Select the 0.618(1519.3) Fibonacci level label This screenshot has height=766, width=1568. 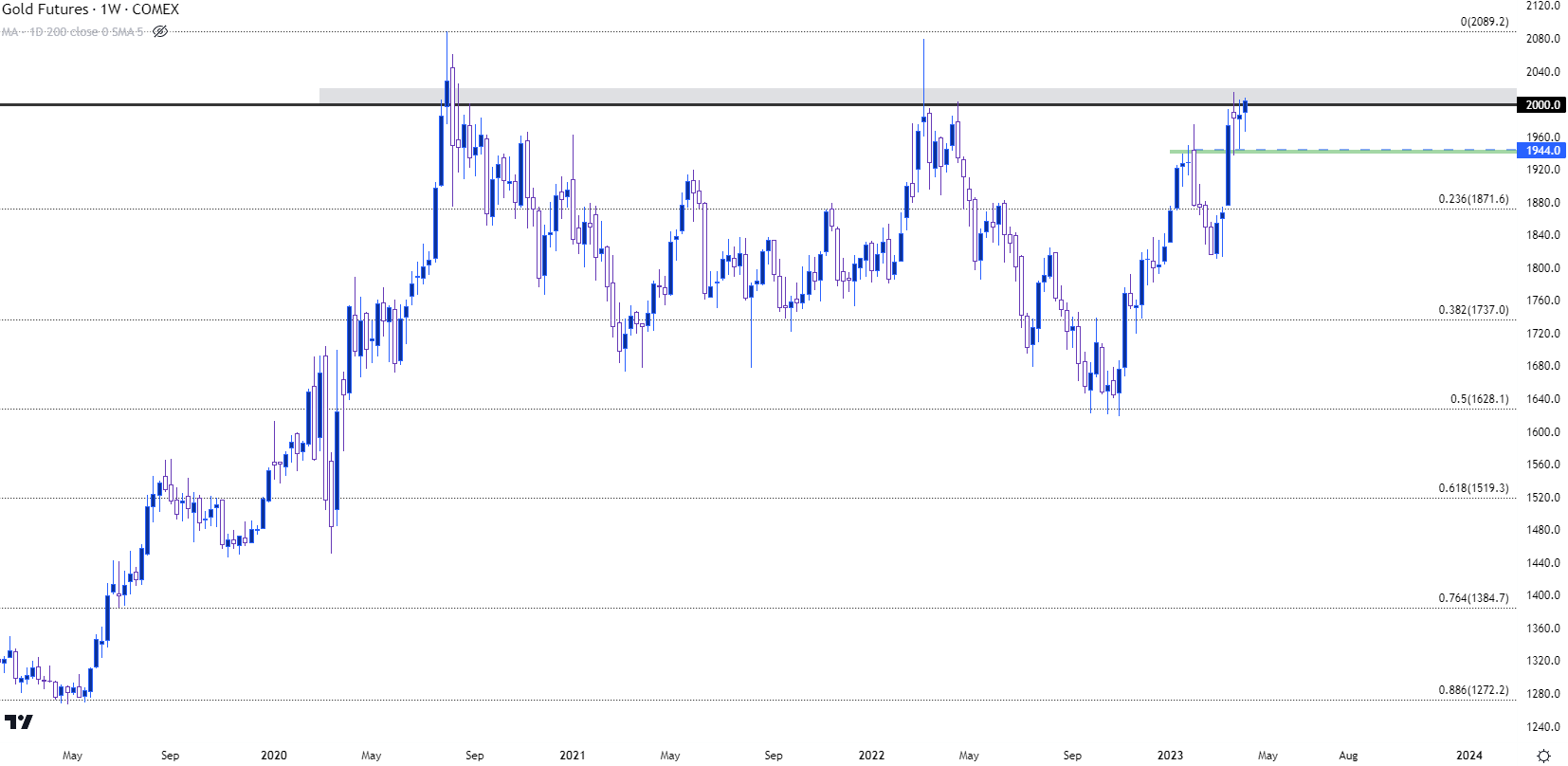[1472, 488]
